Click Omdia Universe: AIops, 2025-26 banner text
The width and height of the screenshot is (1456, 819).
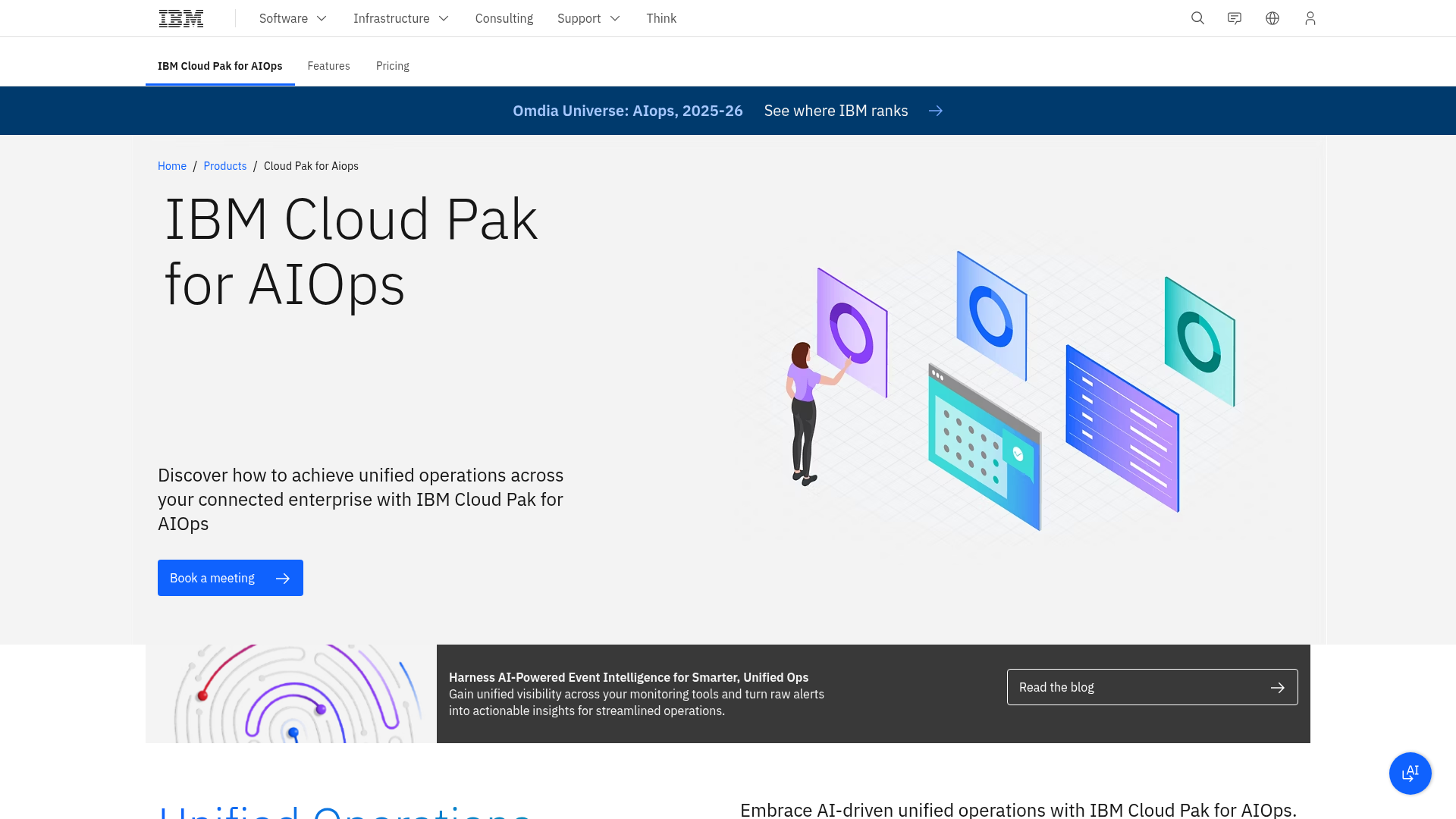[628, 111]
